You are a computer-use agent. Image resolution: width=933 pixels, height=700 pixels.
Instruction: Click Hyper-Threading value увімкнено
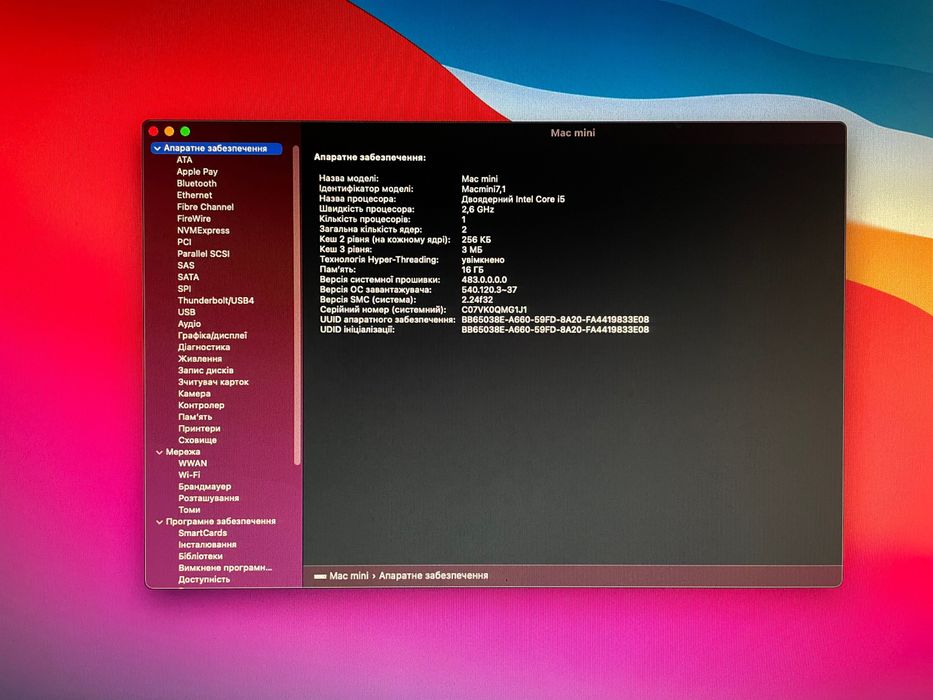point(483,260)
